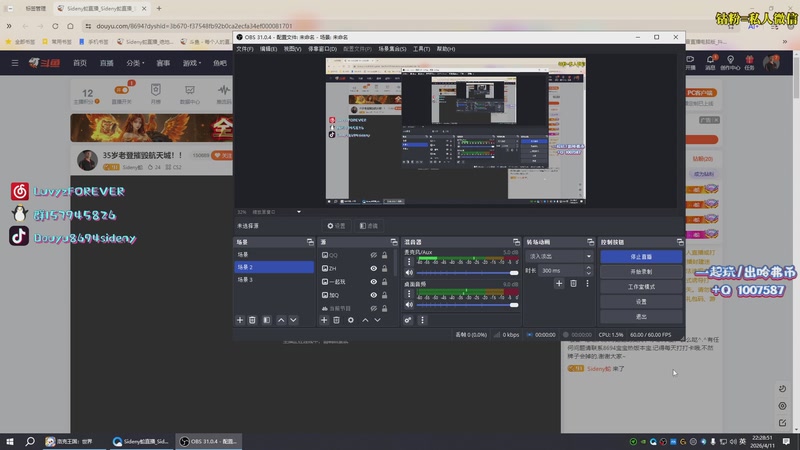Screen dimensions: 800x450
Task: Pop out the Scene Transitions dock
Action: tap(590, 242)
